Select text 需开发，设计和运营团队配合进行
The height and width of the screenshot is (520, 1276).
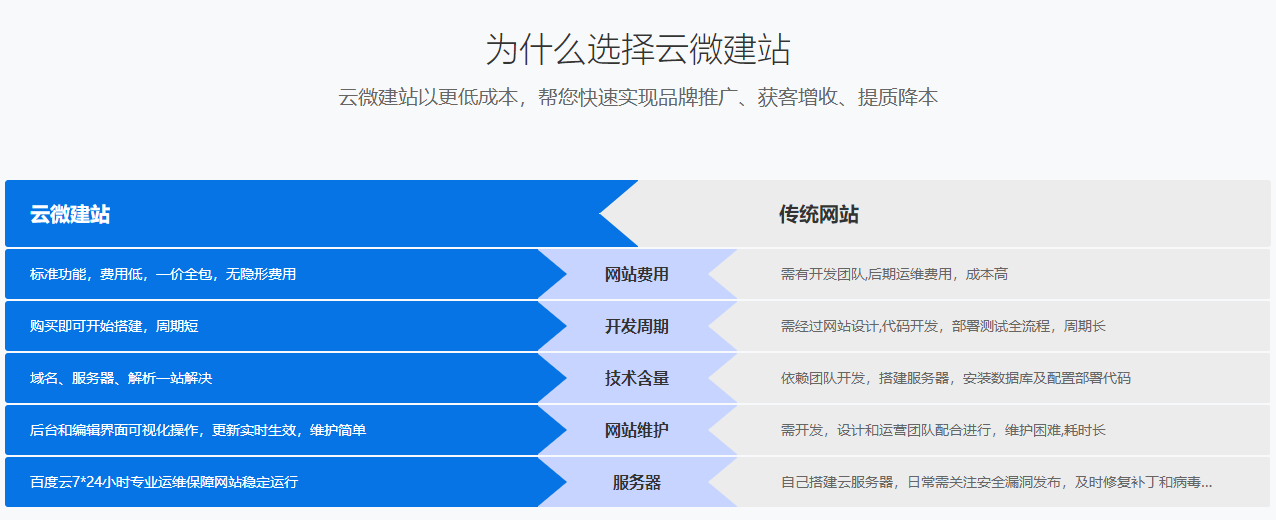[x=887, y=430]
